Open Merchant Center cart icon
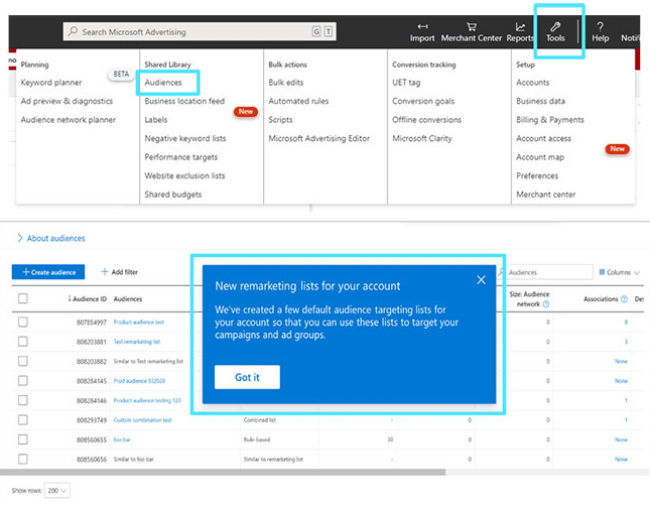 pyautogui.click(x=471, y=26)
